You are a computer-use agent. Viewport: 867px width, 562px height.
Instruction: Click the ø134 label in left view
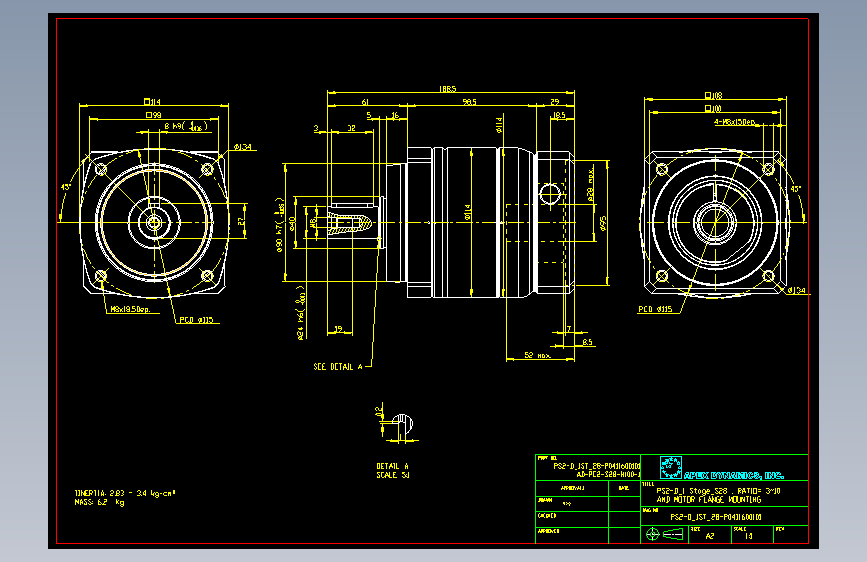pos(242,147)
